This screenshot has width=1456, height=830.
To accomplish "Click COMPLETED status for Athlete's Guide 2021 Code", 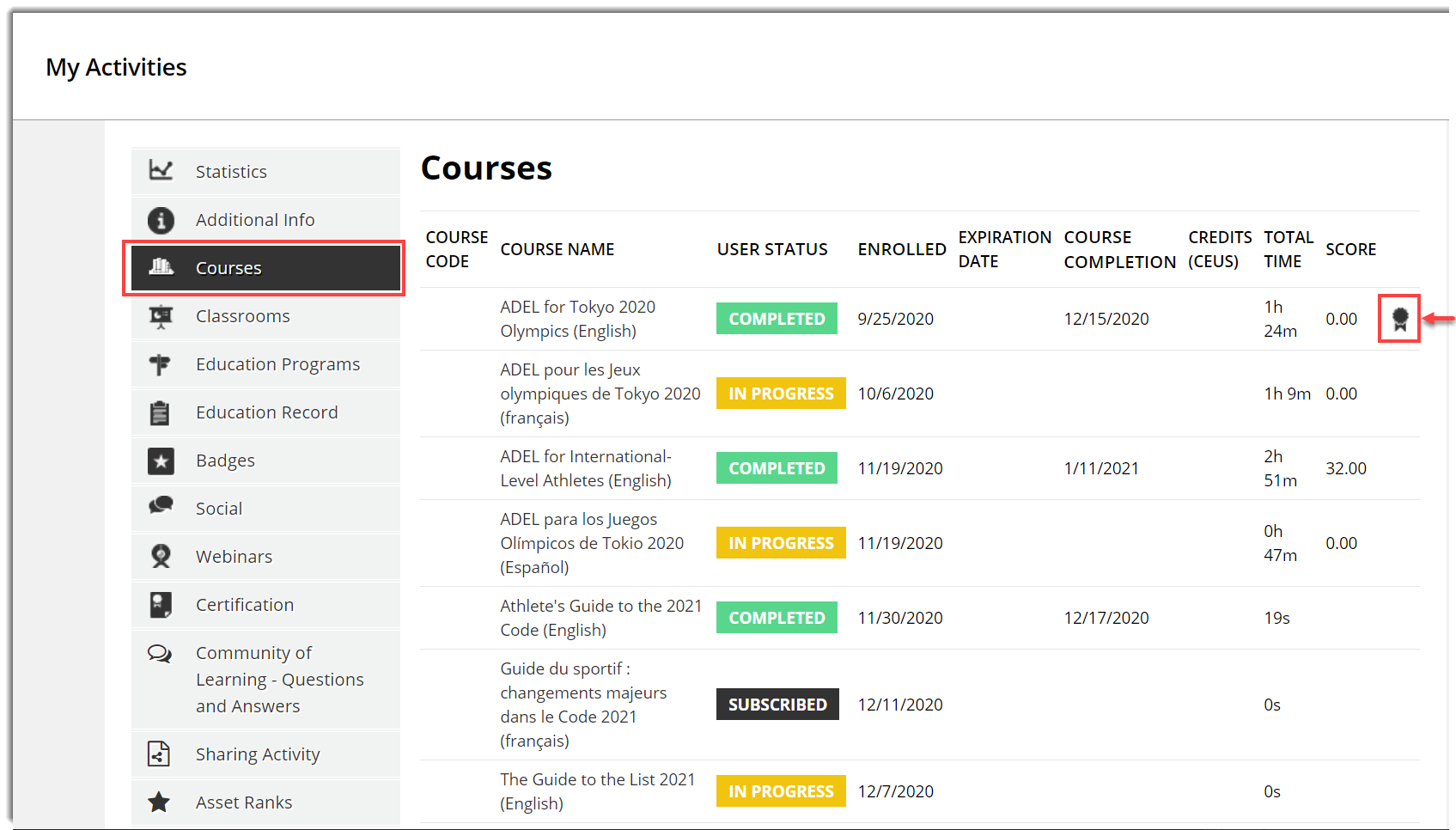I will pos(777,618).
